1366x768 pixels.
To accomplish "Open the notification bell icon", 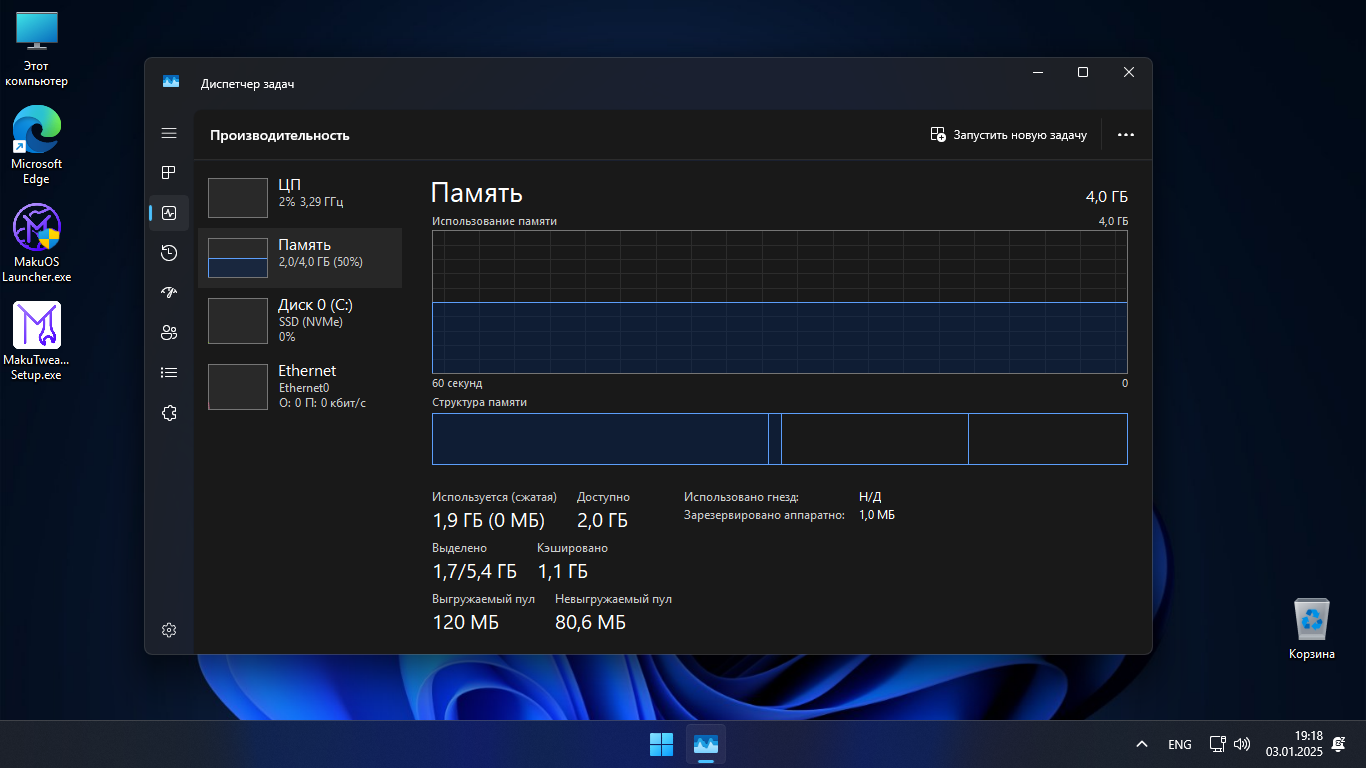I will 1338,744.
